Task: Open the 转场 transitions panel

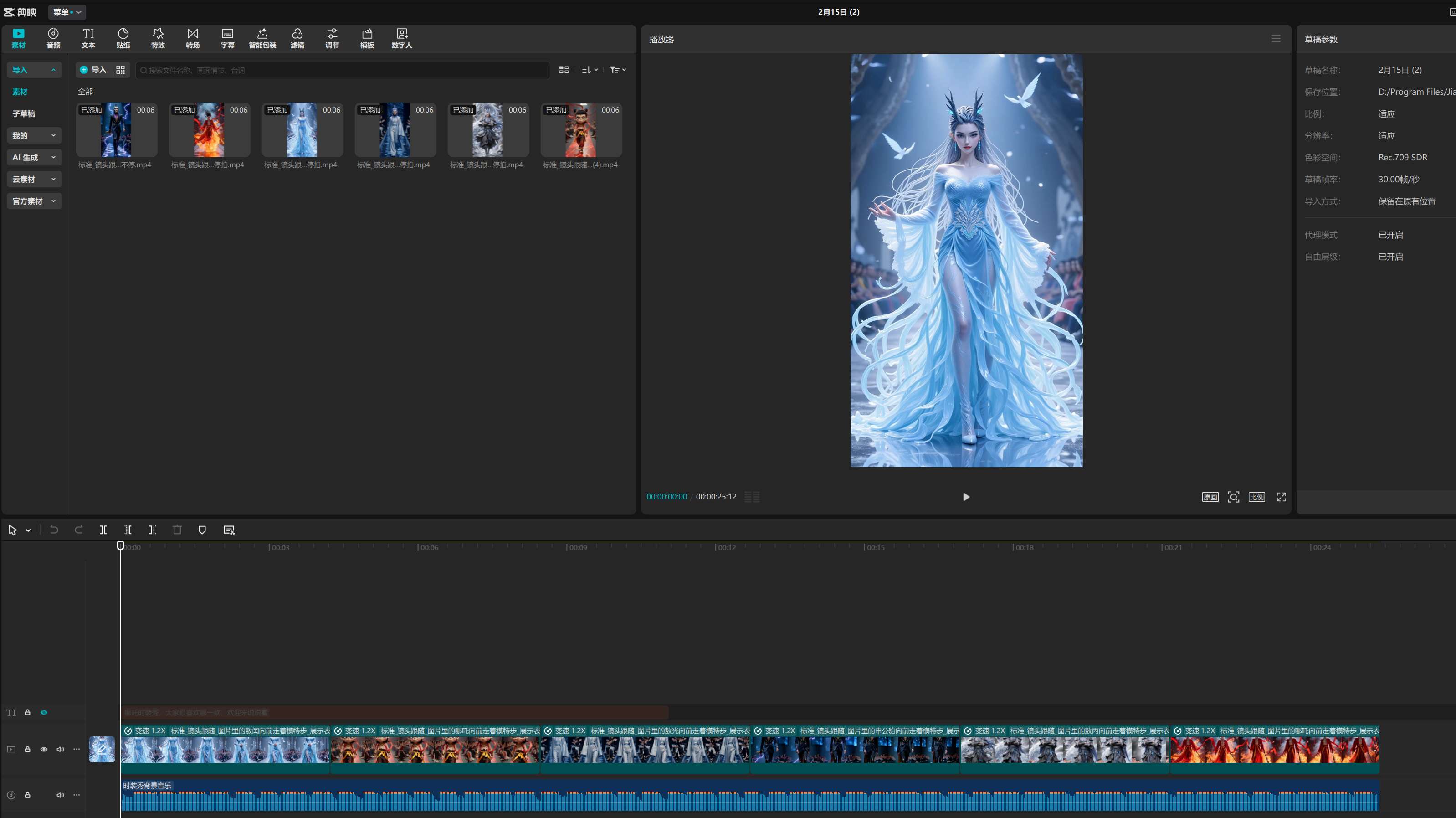Action: 193,38
